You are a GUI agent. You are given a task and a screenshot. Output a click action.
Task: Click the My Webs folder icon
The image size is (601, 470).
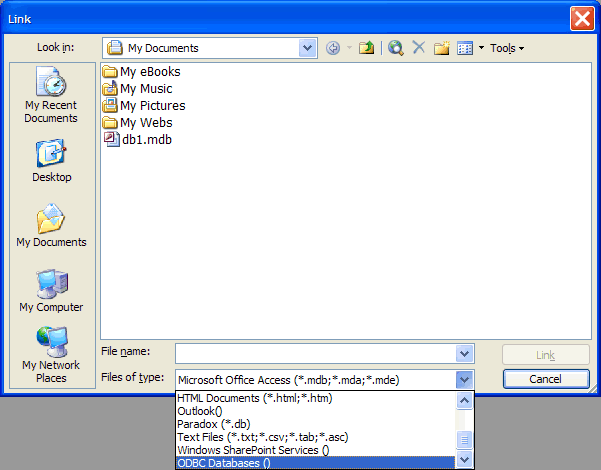(x=110, y=123)
